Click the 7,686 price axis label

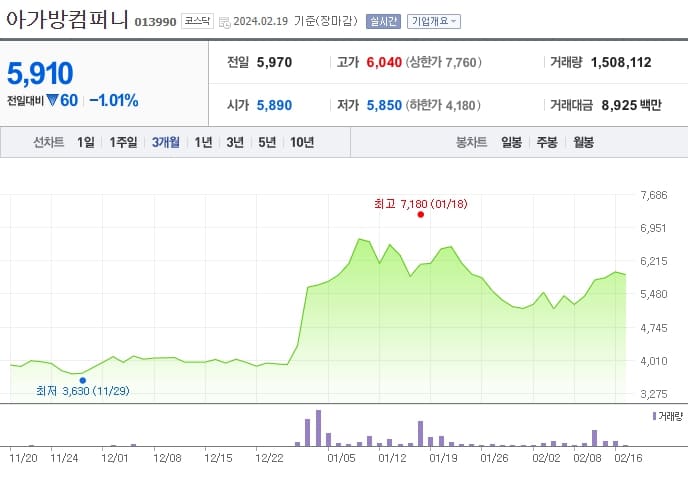pyautogui.click(x=653, y=195)
